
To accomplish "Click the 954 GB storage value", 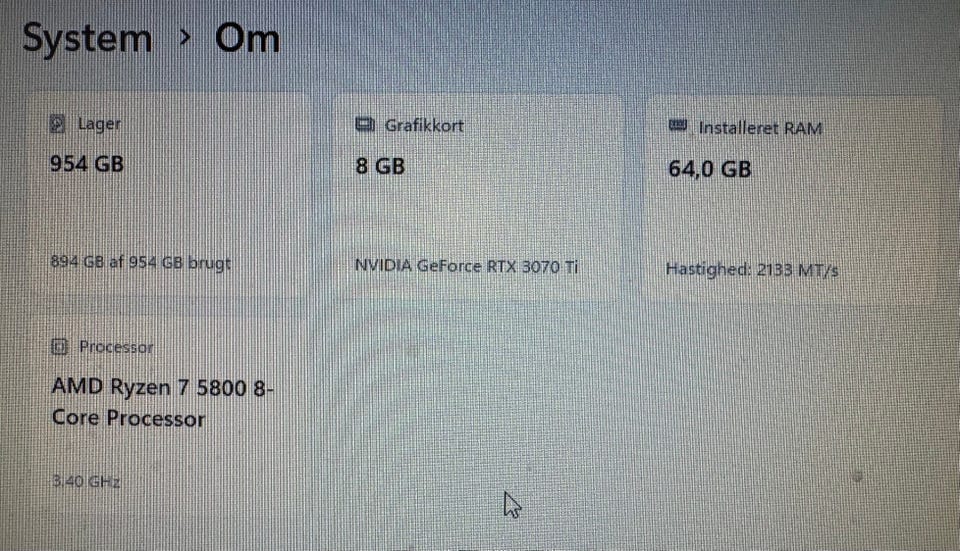I will pyautogui.click(x=87, y=164).
